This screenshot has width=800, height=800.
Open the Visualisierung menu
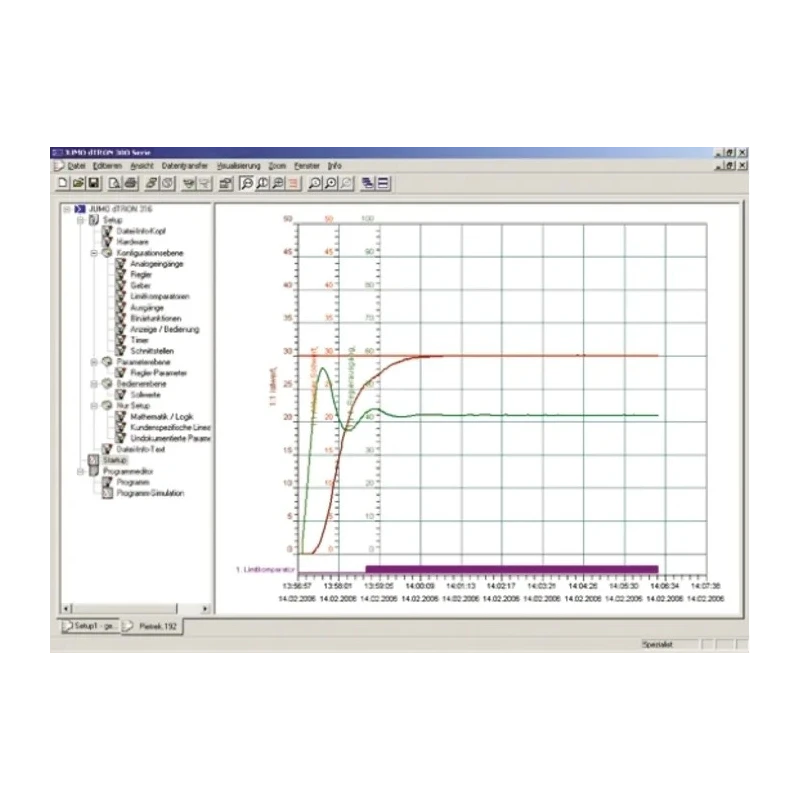[x=238, y=166]
